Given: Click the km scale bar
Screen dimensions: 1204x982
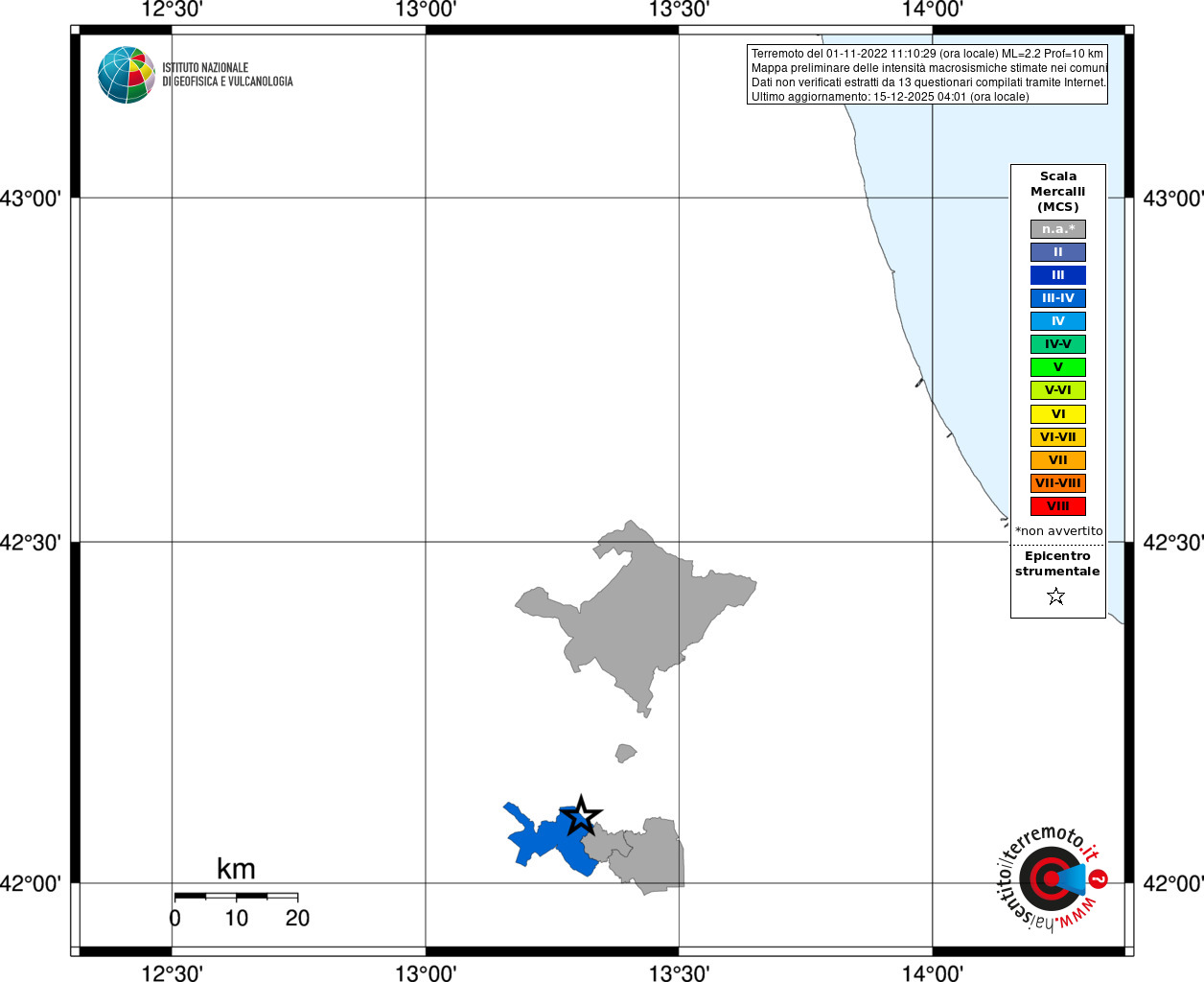Looking at the screenshot, I should 236,896.
